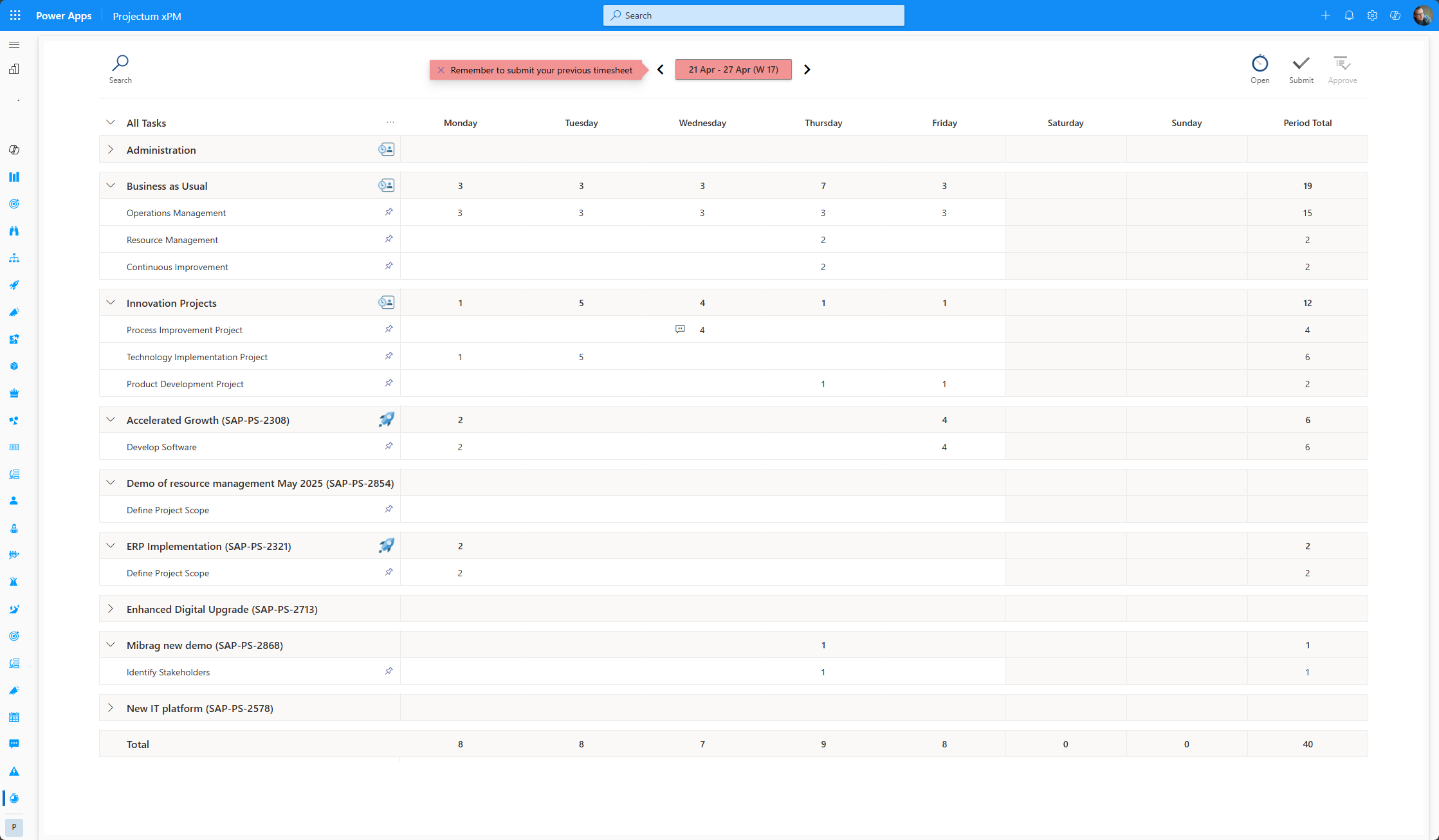1439x840 pixels.
Task: Open settings gear in top bar
Action: [x=1372, y=15]
